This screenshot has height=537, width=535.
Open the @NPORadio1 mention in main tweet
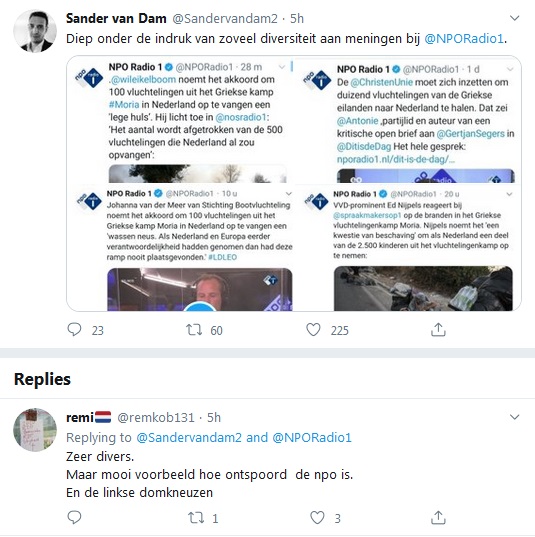coord(464,38)
